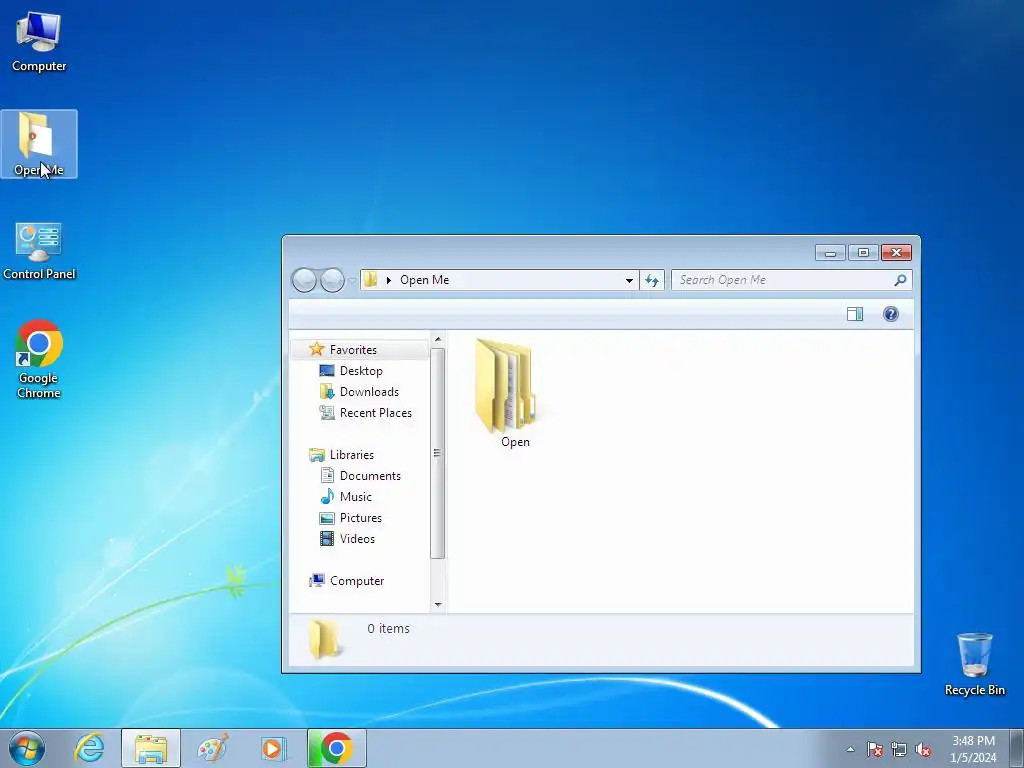The height and width of the screenshot is (768, 1024).
Task: Click the Action Center flag icon
Action: [x=875, y=749]
